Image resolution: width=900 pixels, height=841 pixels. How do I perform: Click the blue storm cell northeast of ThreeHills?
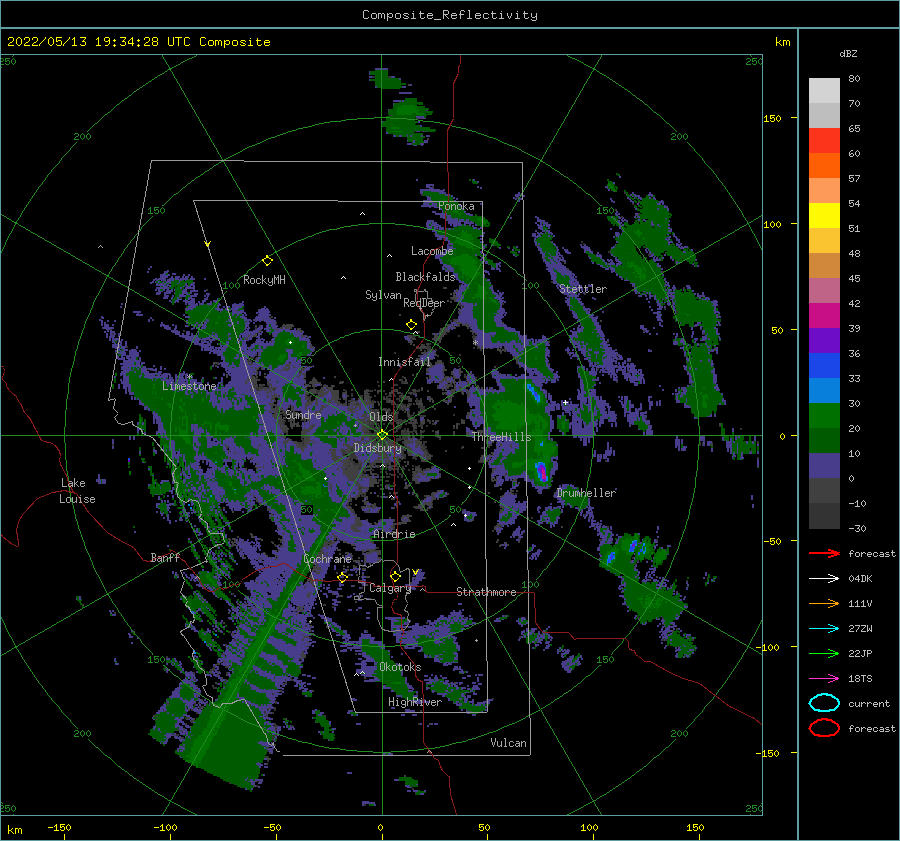[534, 393]
